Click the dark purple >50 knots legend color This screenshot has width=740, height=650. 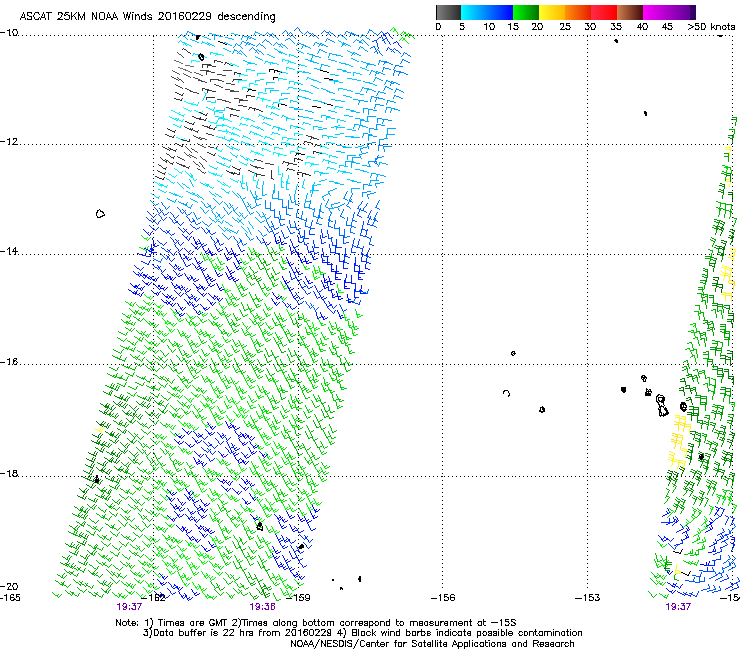(693, 12)
